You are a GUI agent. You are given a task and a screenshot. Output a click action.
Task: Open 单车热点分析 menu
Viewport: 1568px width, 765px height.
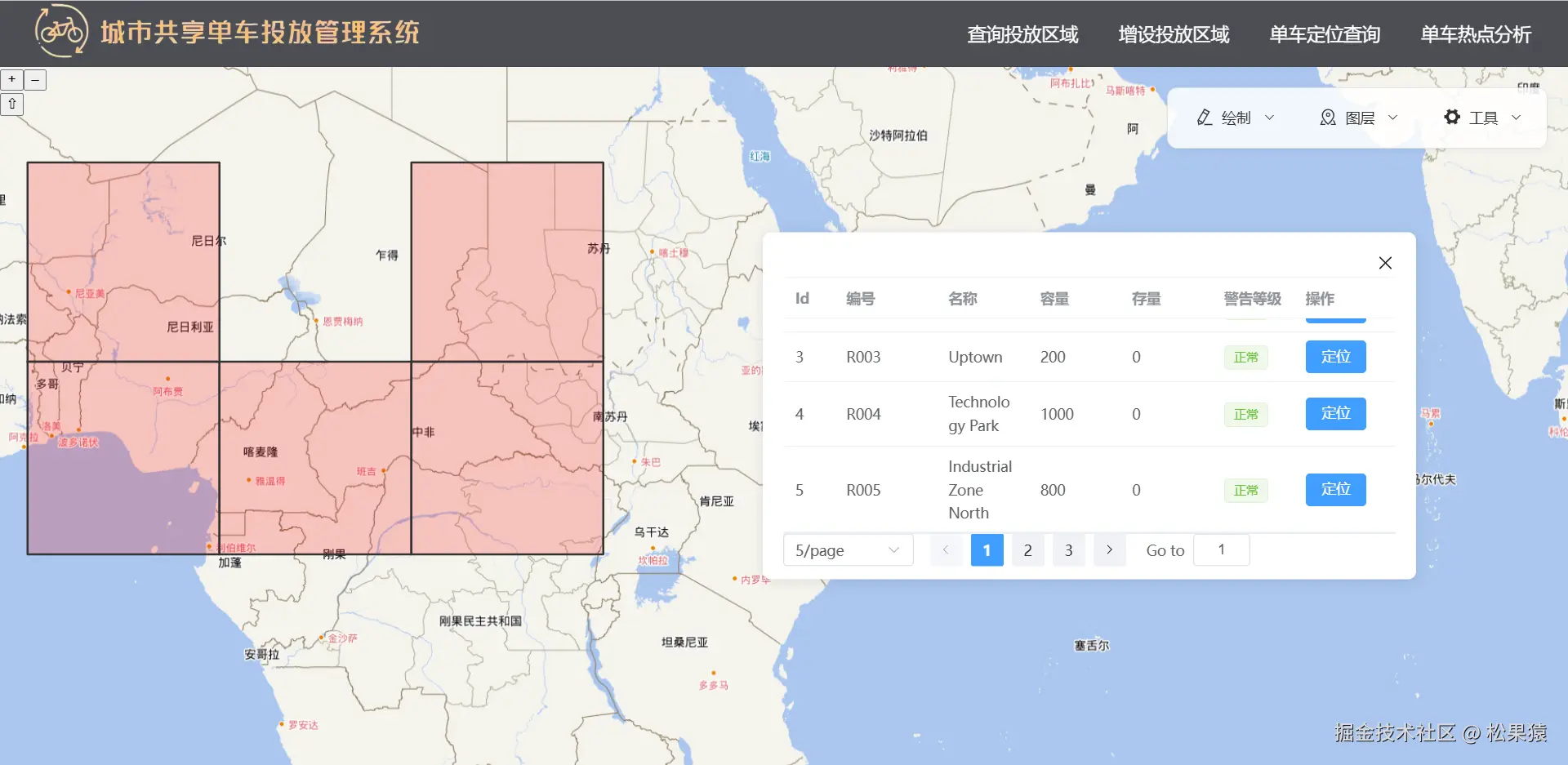coord(1476,34)
